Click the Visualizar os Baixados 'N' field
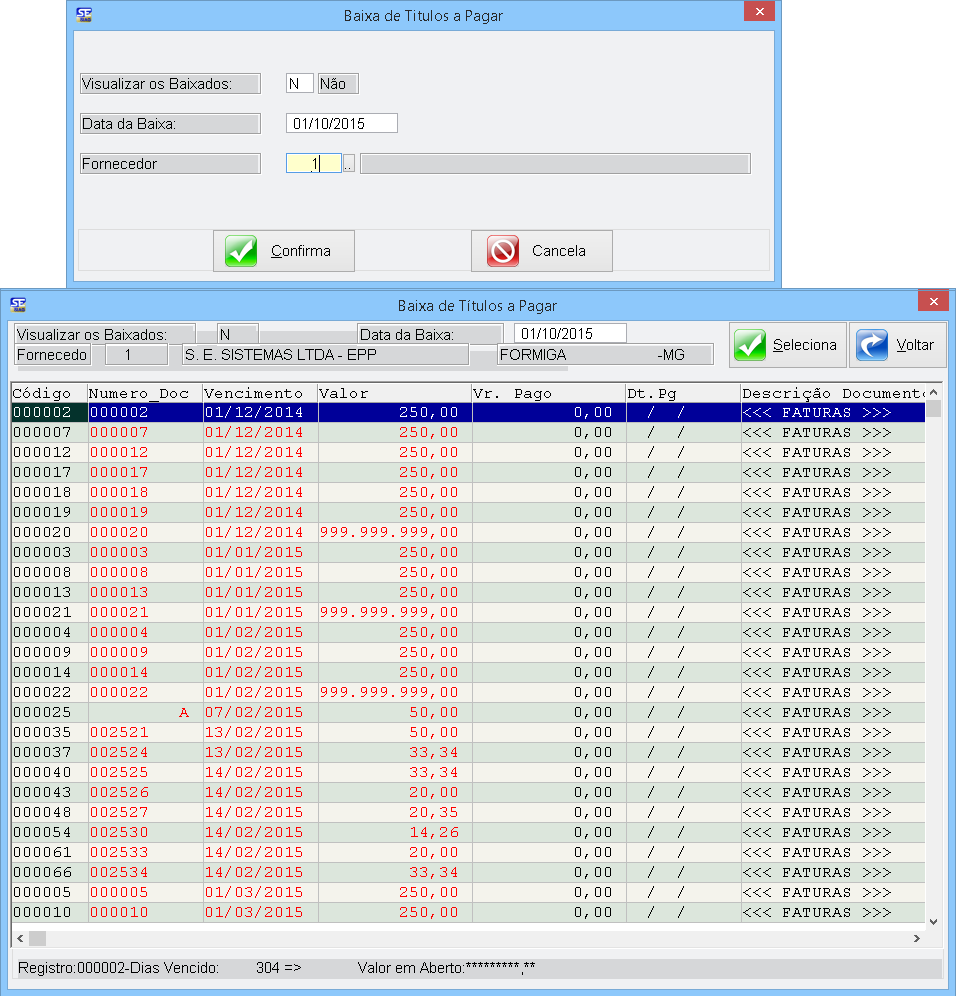 [299, 84]
